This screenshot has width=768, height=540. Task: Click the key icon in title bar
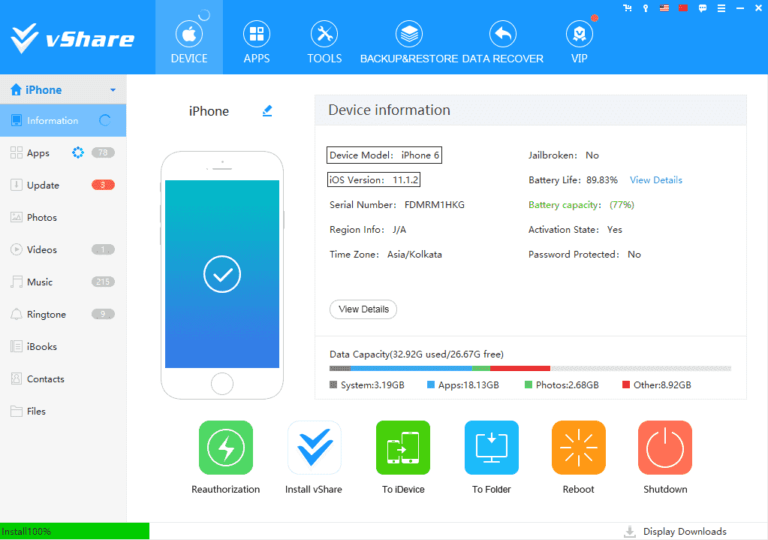(x=646, y=8)
